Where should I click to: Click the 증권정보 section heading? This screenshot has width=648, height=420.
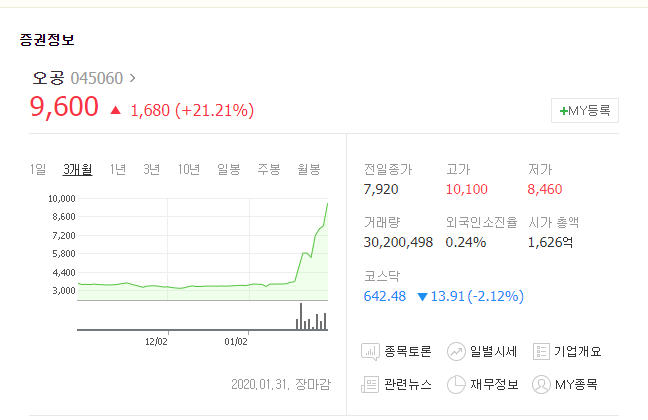click(x=47, y=40)
